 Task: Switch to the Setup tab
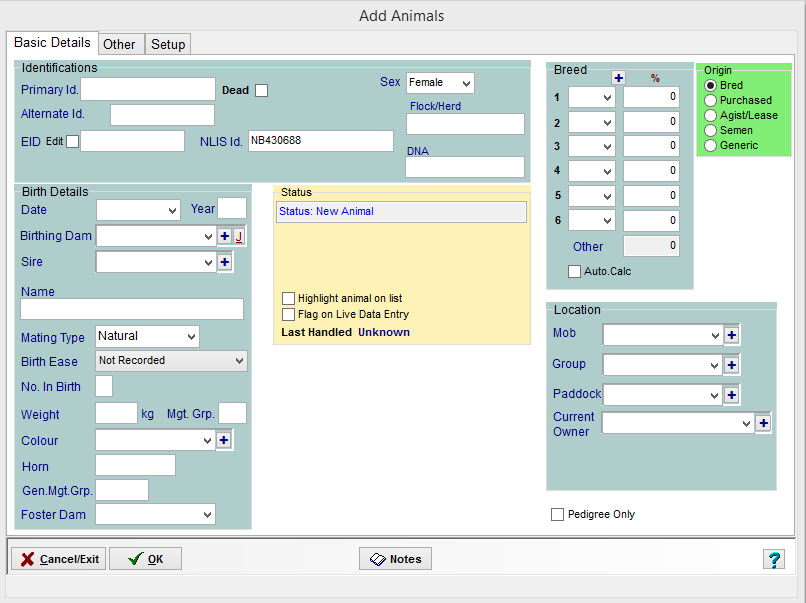click(168, 44)
